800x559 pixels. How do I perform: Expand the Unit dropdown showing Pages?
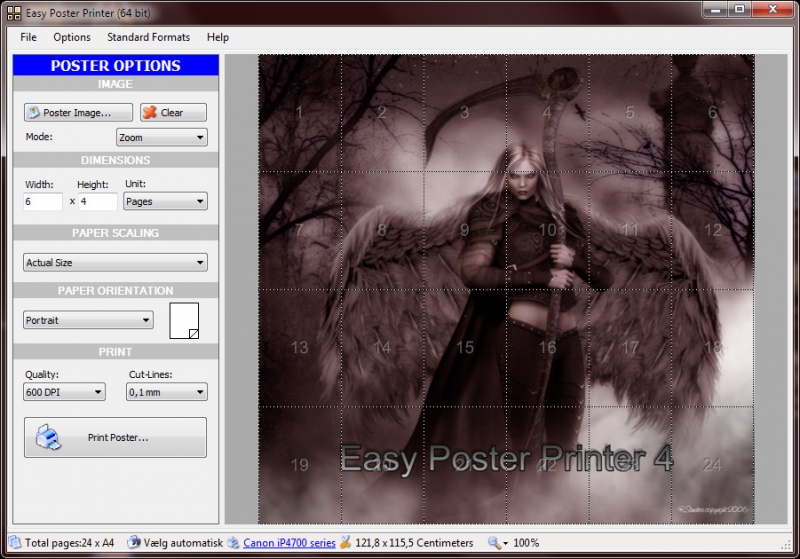tap(165, 201)
